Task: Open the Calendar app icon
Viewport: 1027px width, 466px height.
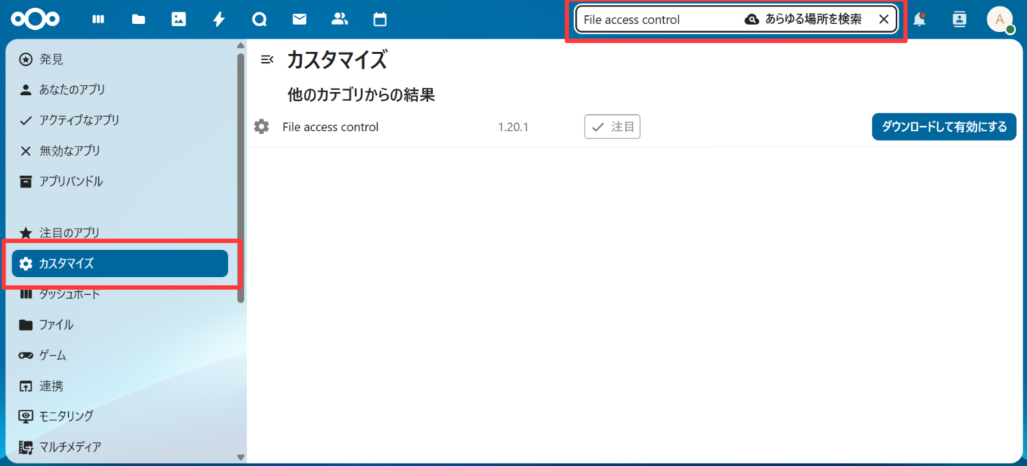Action: [379, 19]
